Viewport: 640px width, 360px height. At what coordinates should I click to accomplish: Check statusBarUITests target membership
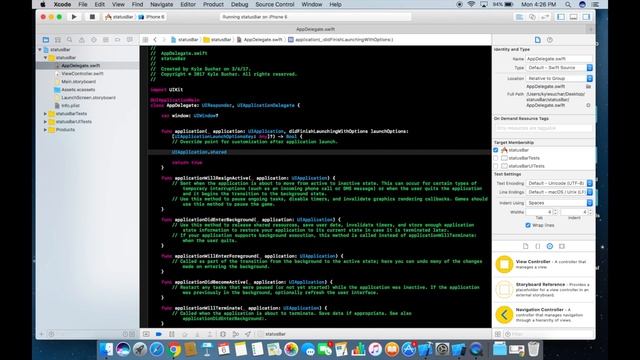pyautogui.click(x=496, y=166)
